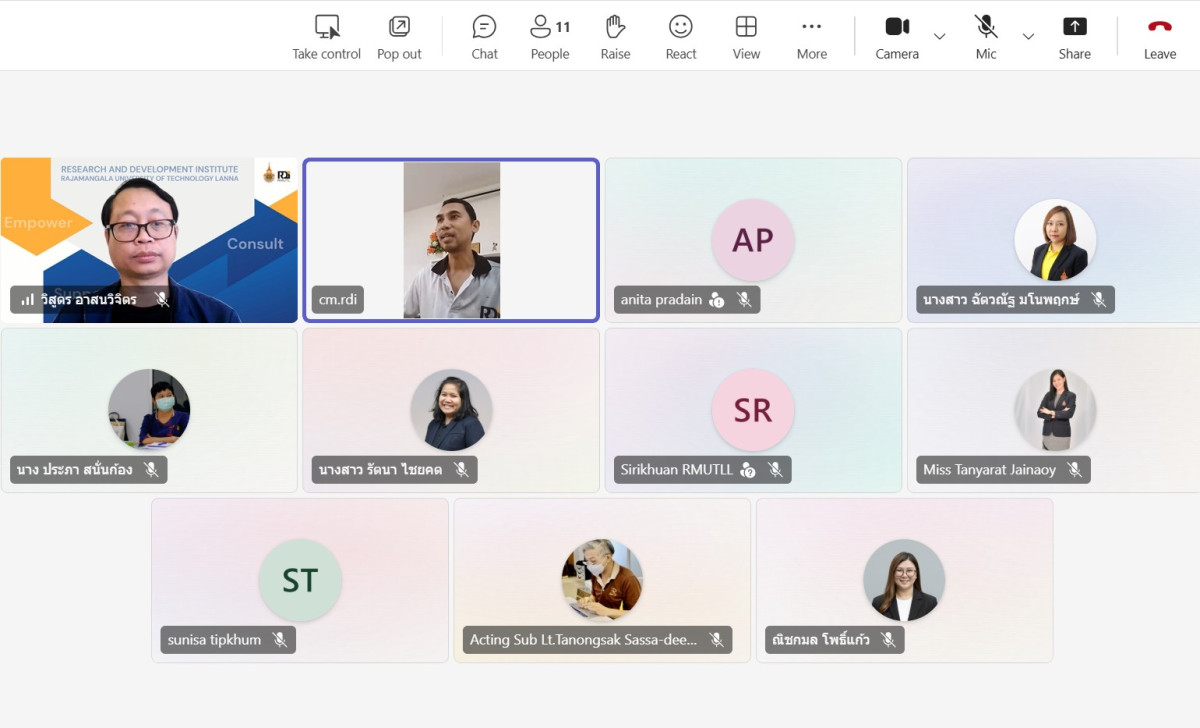Open the View layout menu

746,27
